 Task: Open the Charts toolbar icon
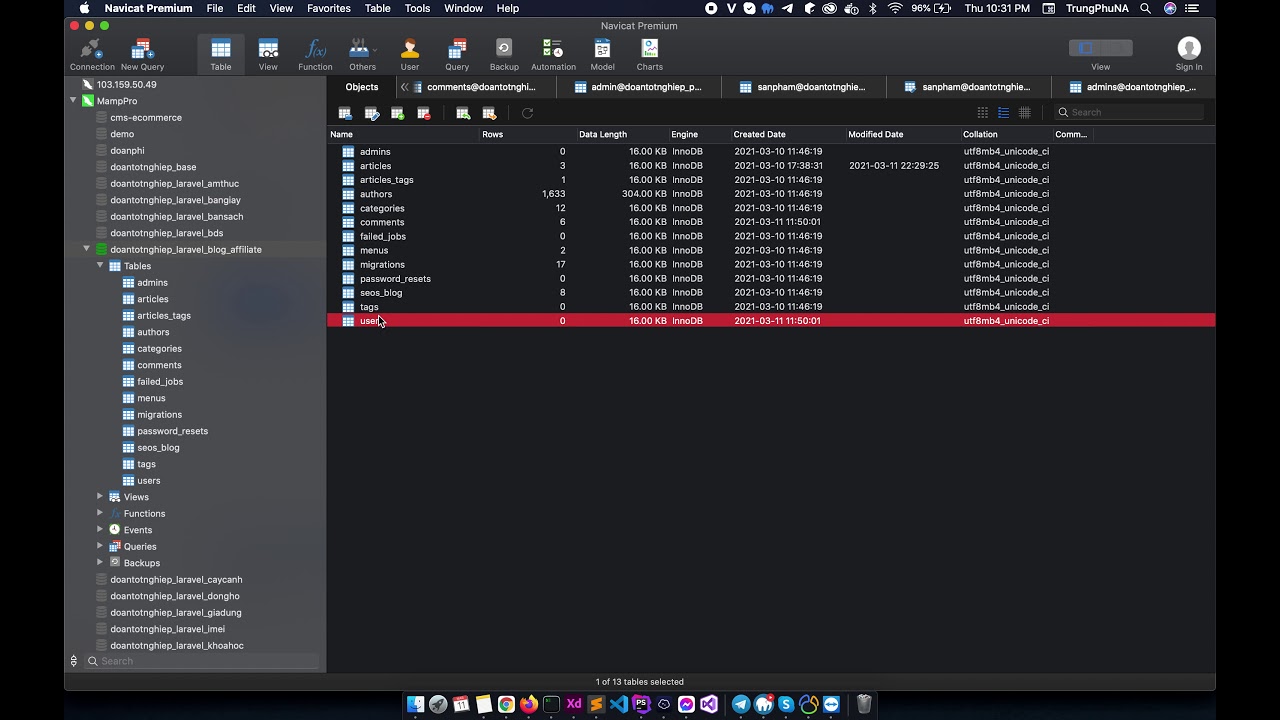tap(650, 54)
